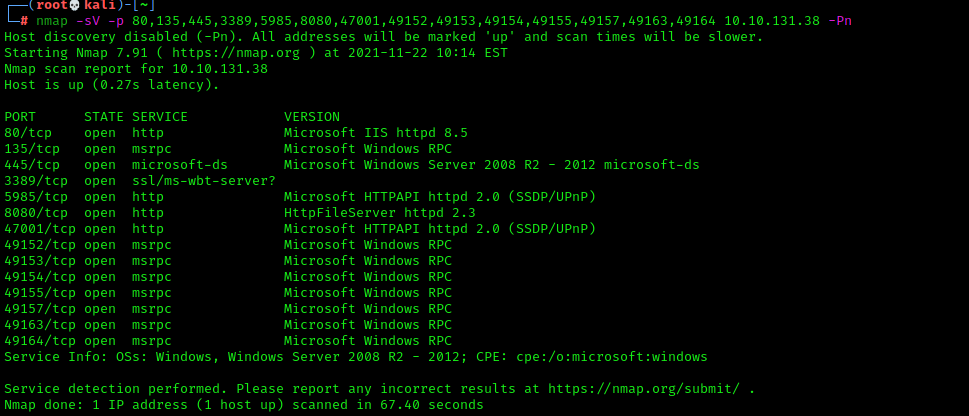Click the 80/tcp port entry
This screenshot has height=416, width=969.
click(x=28, y=133)
